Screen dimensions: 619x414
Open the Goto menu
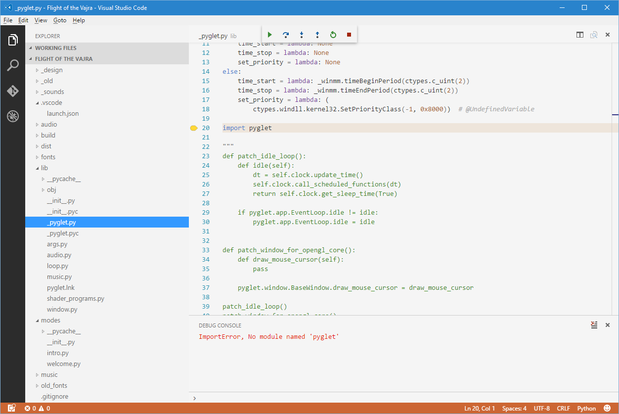coord(60,20)
